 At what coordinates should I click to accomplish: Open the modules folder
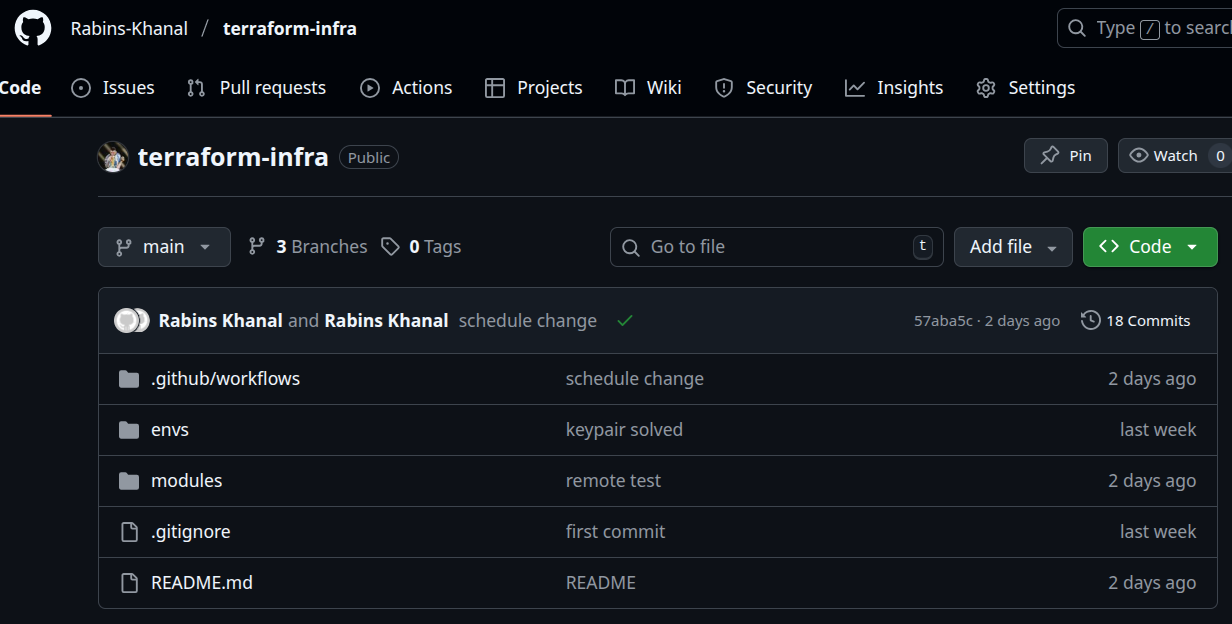[x=186, y=481]
